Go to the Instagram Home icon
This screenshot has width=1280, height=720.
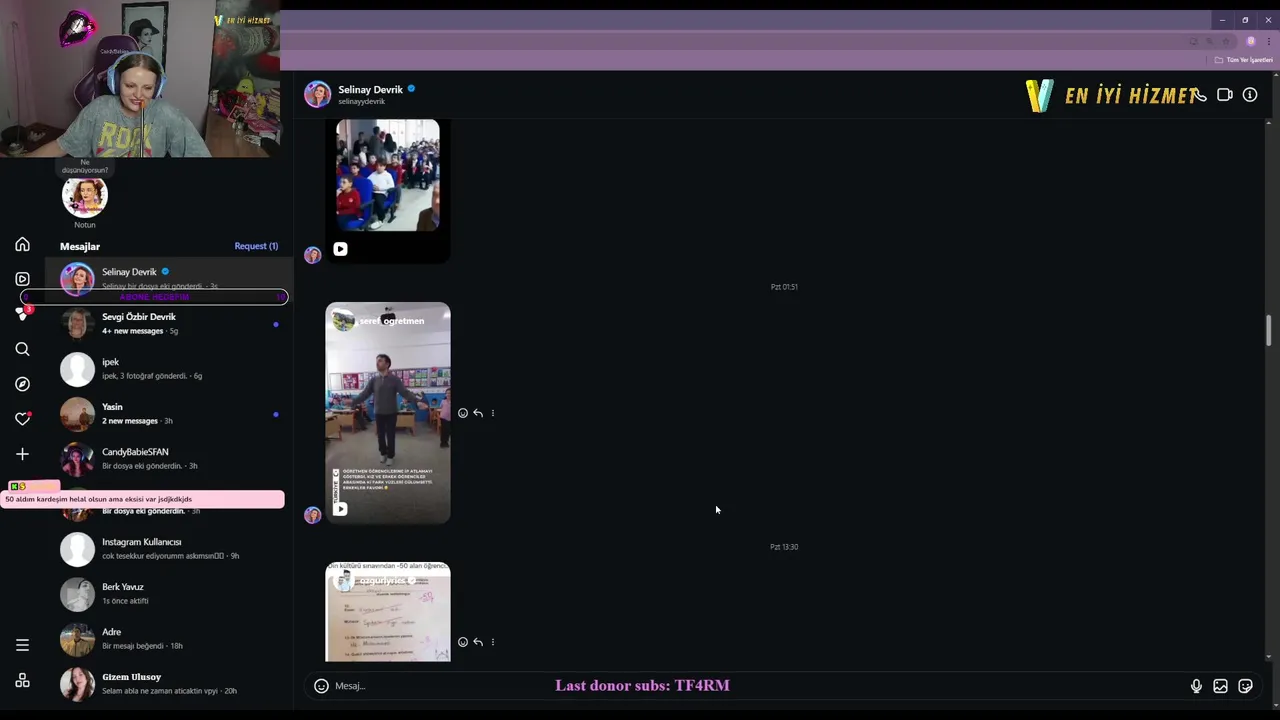[22, 245]
